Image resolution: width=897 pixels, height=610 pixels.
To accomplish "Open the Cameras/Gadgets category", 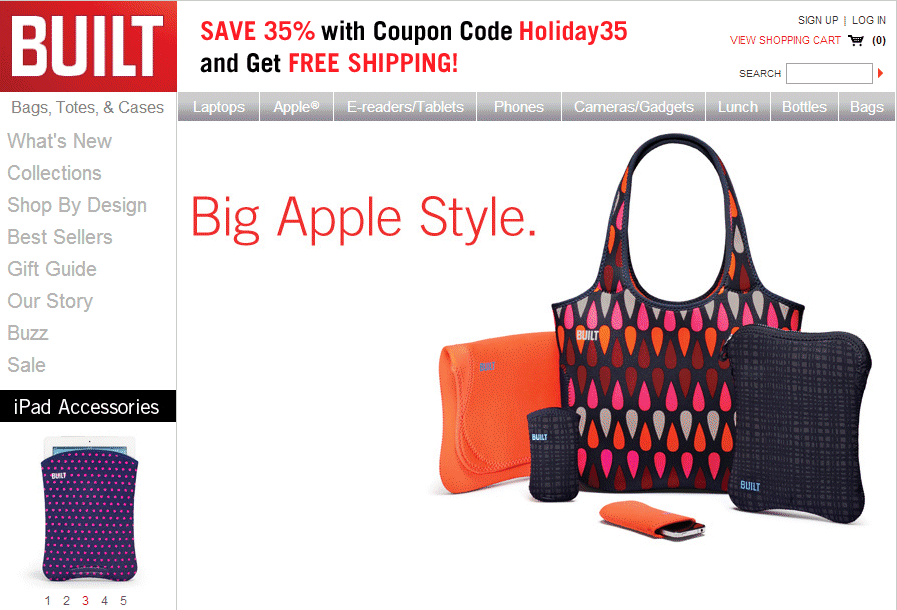I will click(x=633, y=106).
